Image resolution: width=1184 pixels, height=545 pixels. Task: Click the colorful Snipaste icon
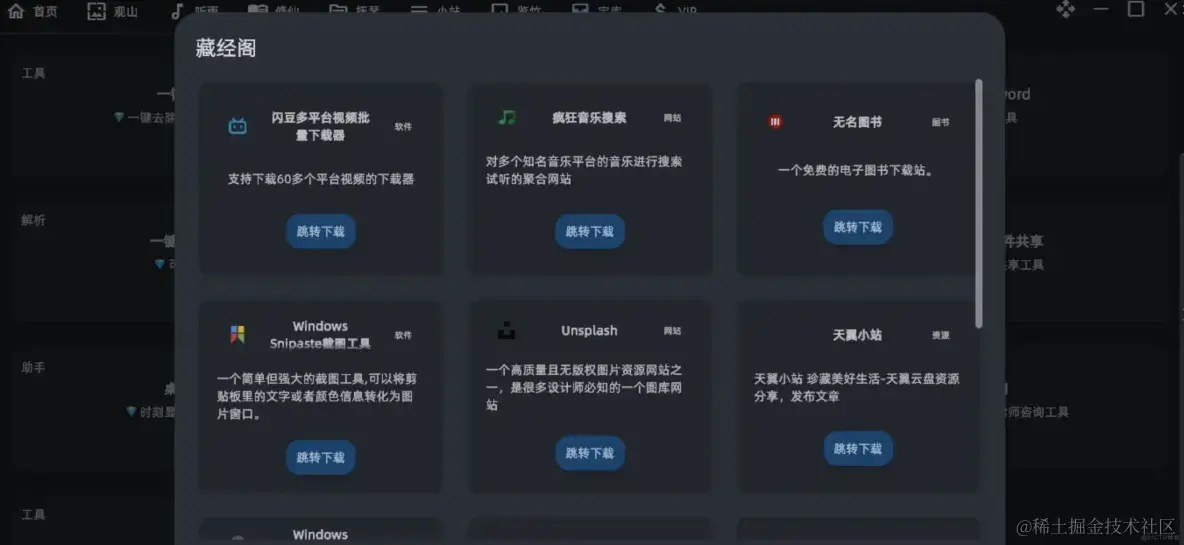[237, 334]
